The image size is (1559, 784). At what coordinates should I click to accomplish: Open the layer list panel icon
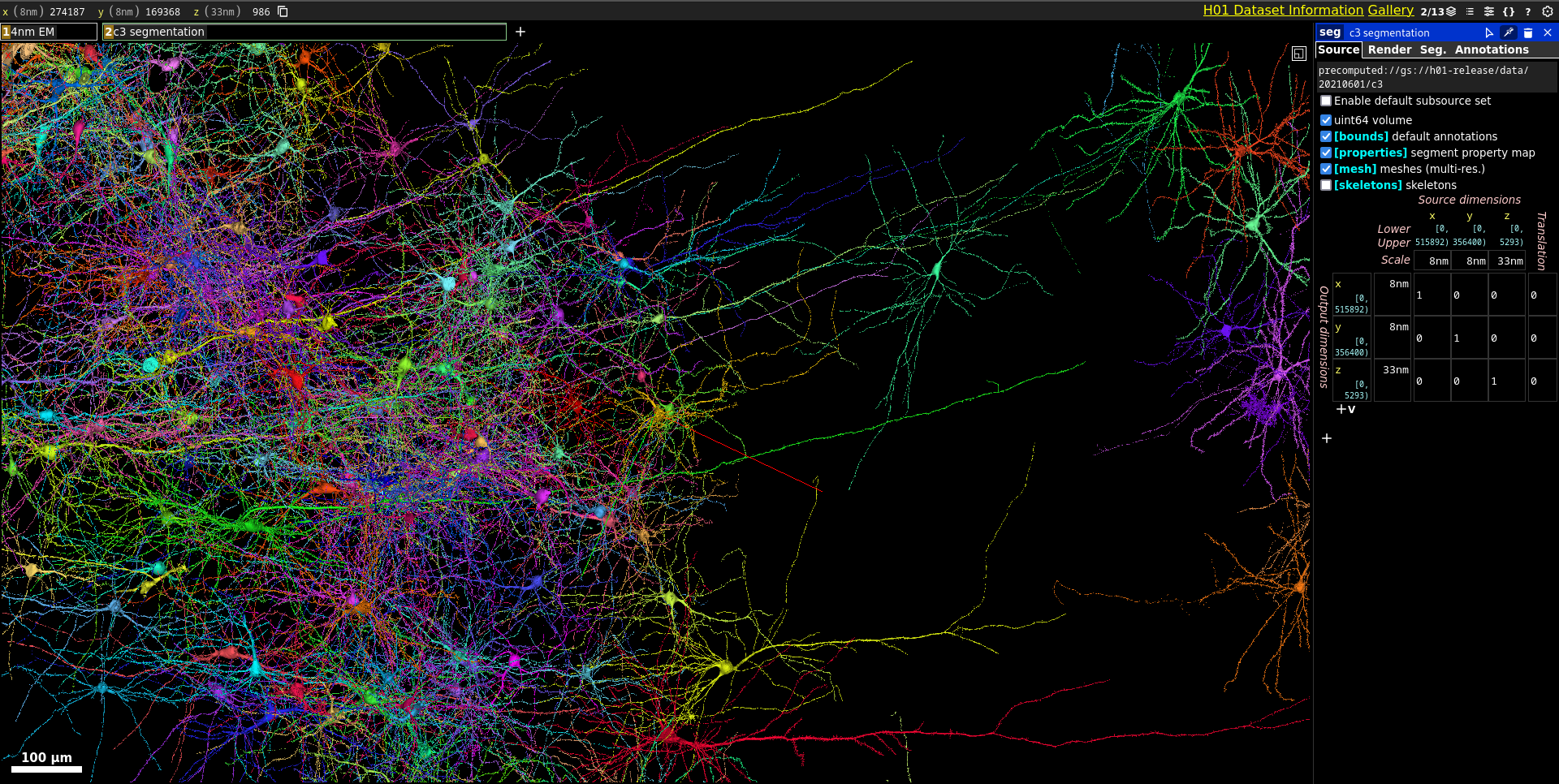click(1451, 11)
